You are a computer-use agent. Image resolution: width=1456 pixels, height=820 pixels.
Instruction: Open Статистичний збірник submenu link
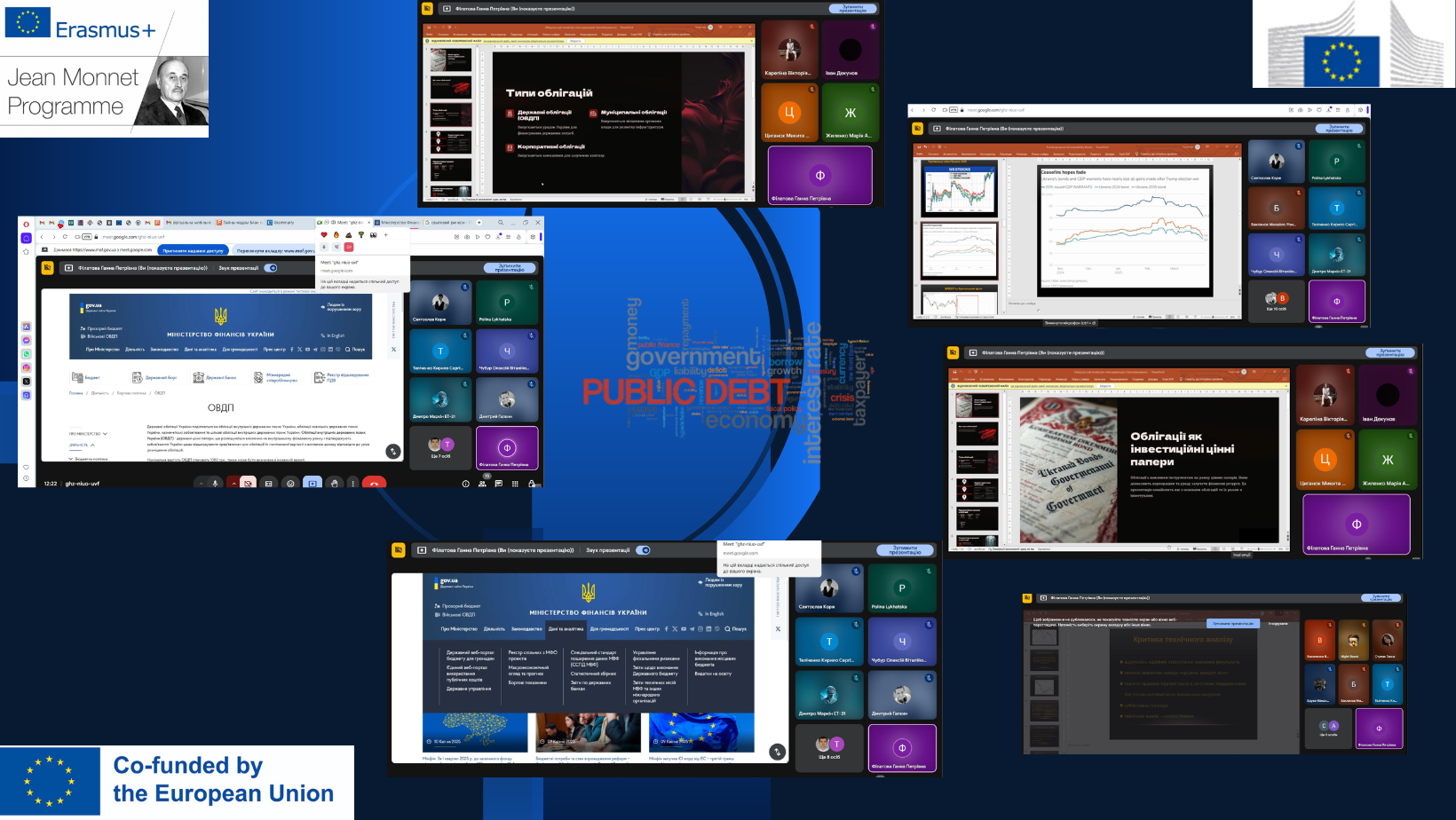[x=593, y=674]
